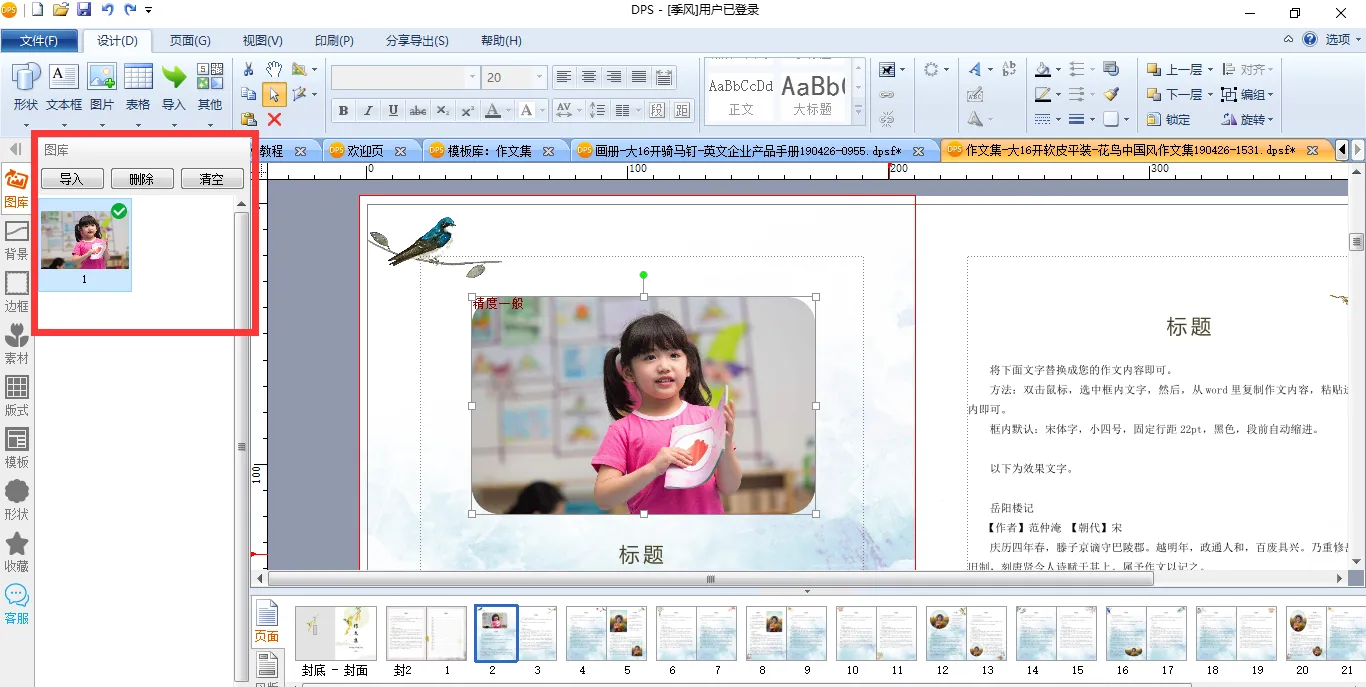Screen dimensions: 1366x687
Task: Click the 清空 button in 图库 panel
Action: 211,179
